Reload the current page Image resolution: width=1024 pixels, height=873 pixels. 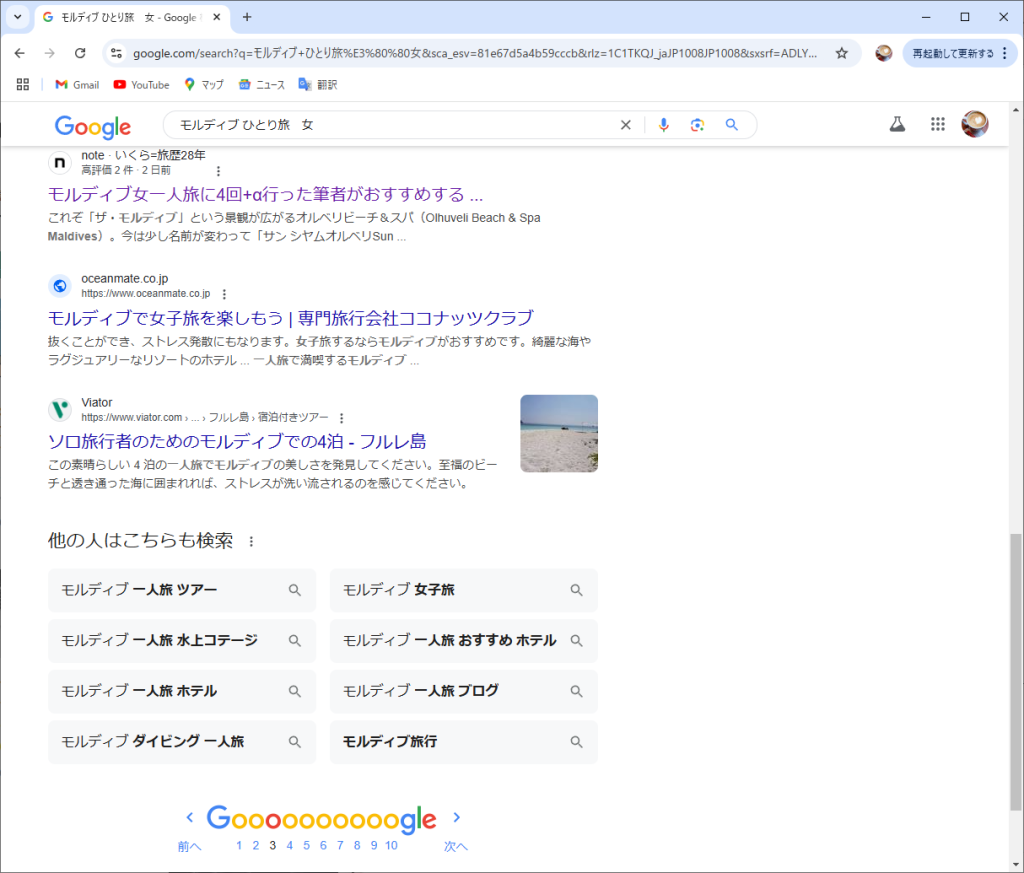(80, 53)
